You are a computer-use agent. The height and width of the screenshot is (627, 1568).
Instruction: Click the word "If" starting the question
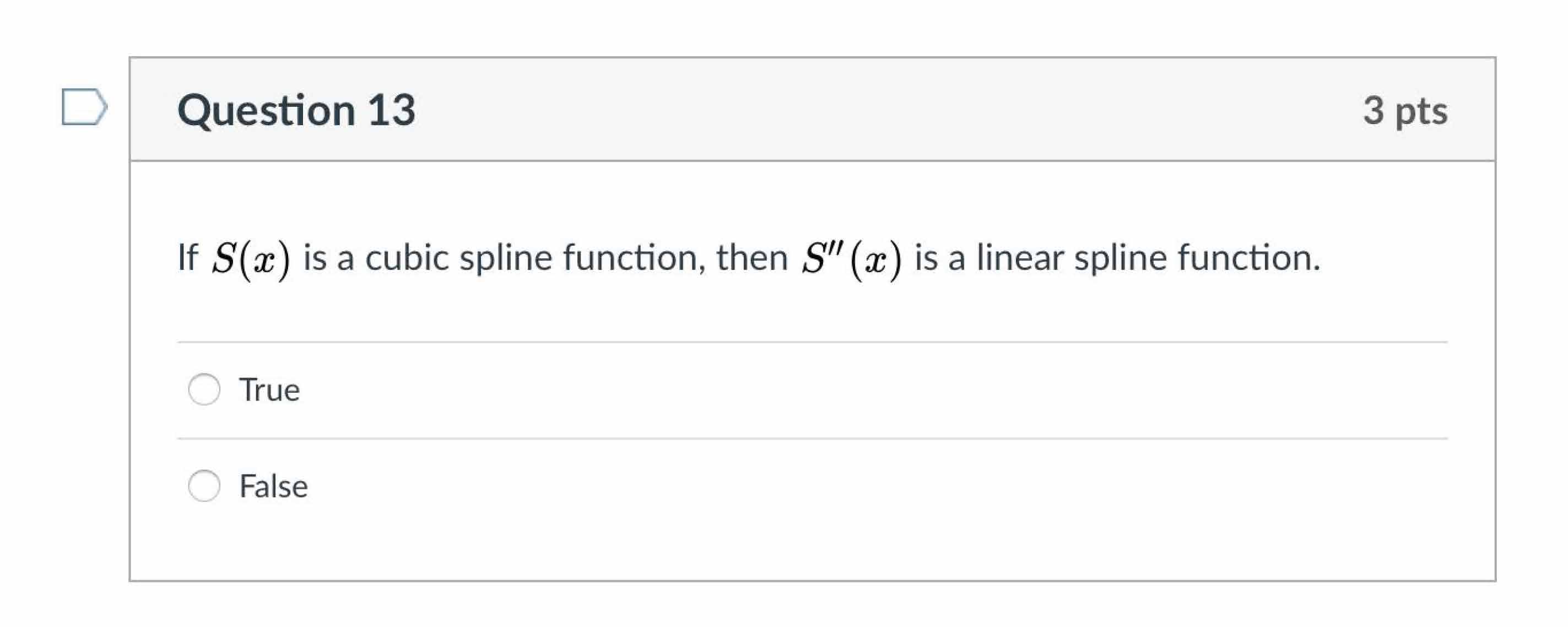click(x=187, y=257)
